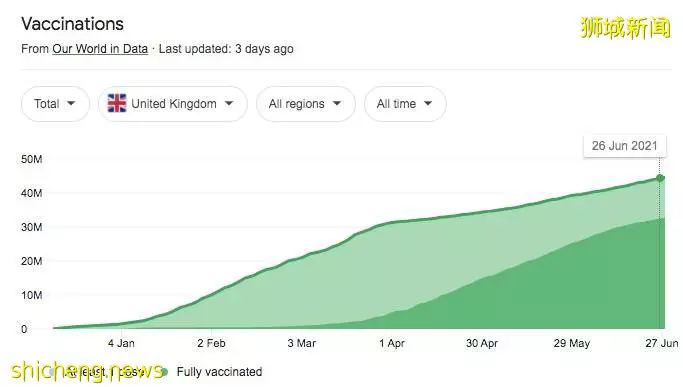Click the arrow next to All regions
Image resolution: width=683 pixels, height=387 pixels.
click(337, 104)
